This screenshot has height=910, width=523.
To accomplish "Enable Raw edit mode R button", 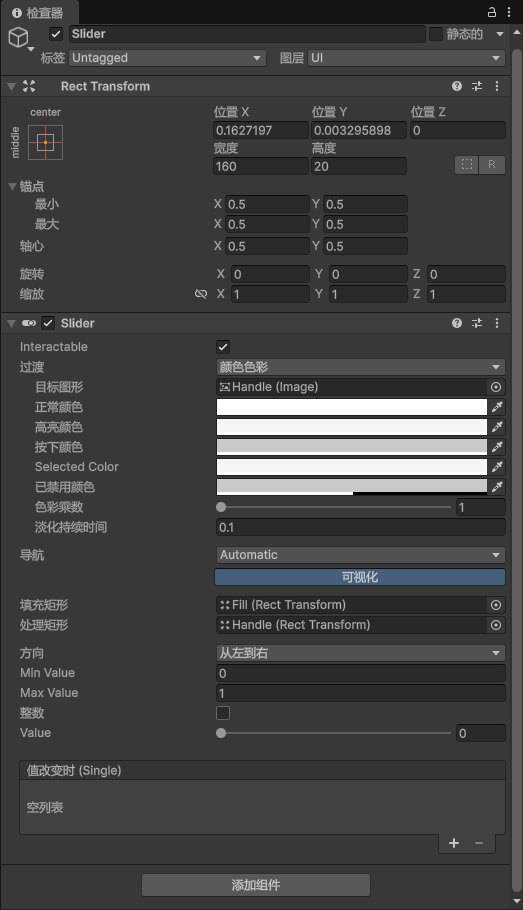I will (492, 165).
